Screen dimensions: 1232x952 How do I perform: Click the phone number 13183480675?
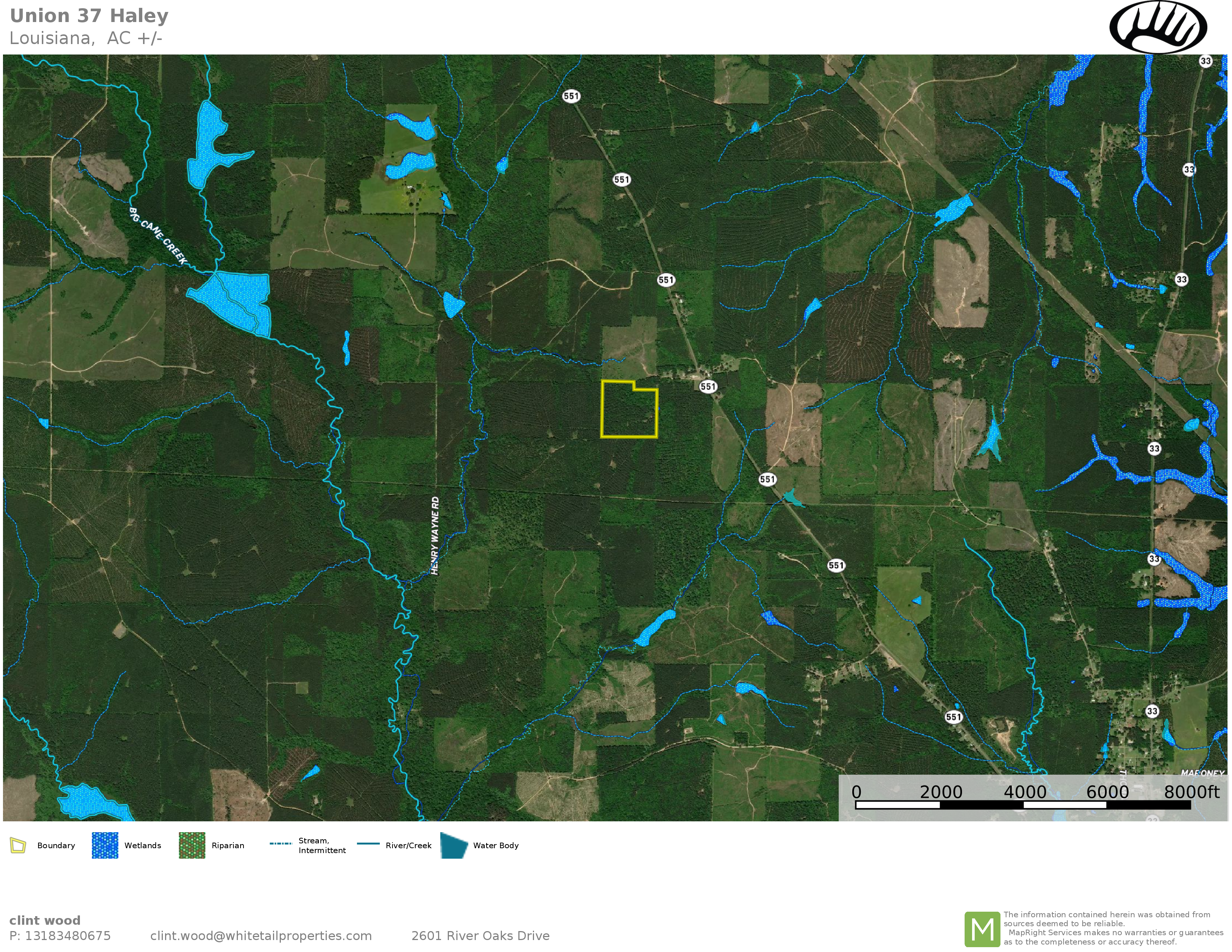coord(68,936)
